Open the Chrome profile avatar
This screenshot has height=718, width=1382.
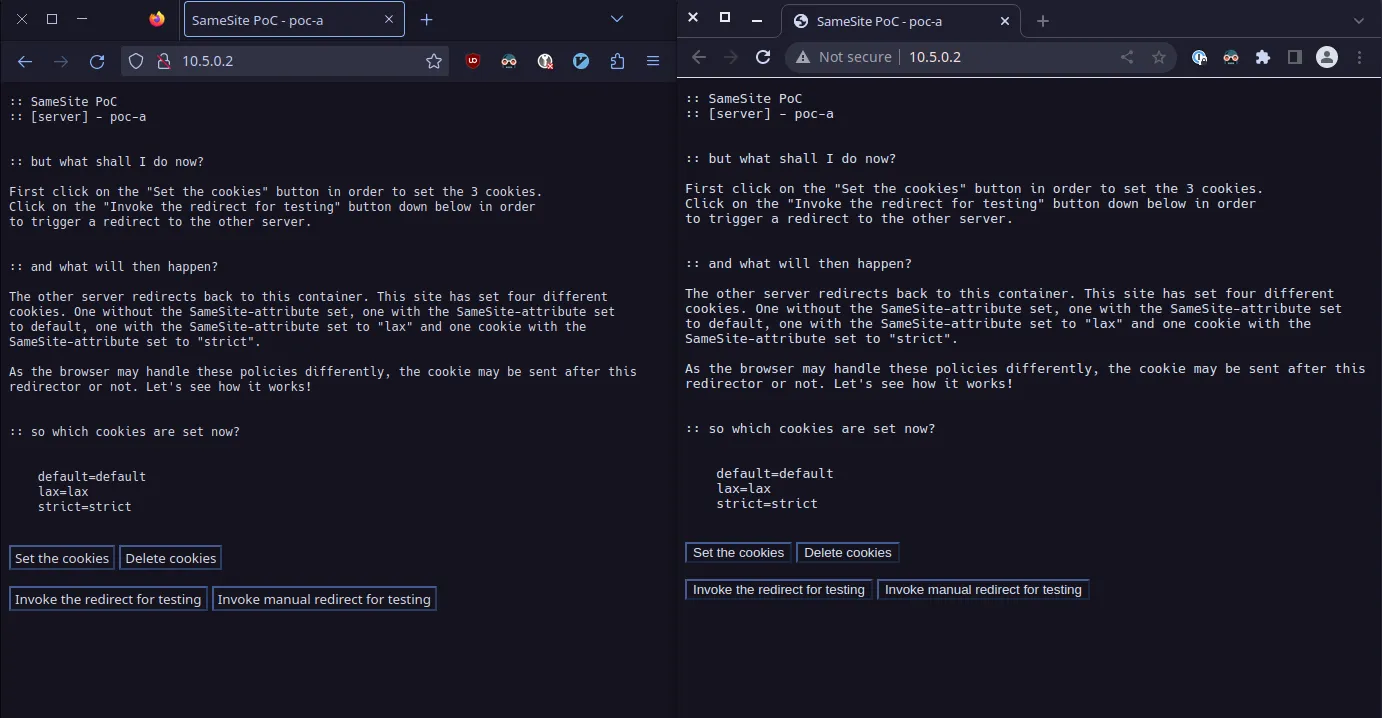click(1327, 57)
